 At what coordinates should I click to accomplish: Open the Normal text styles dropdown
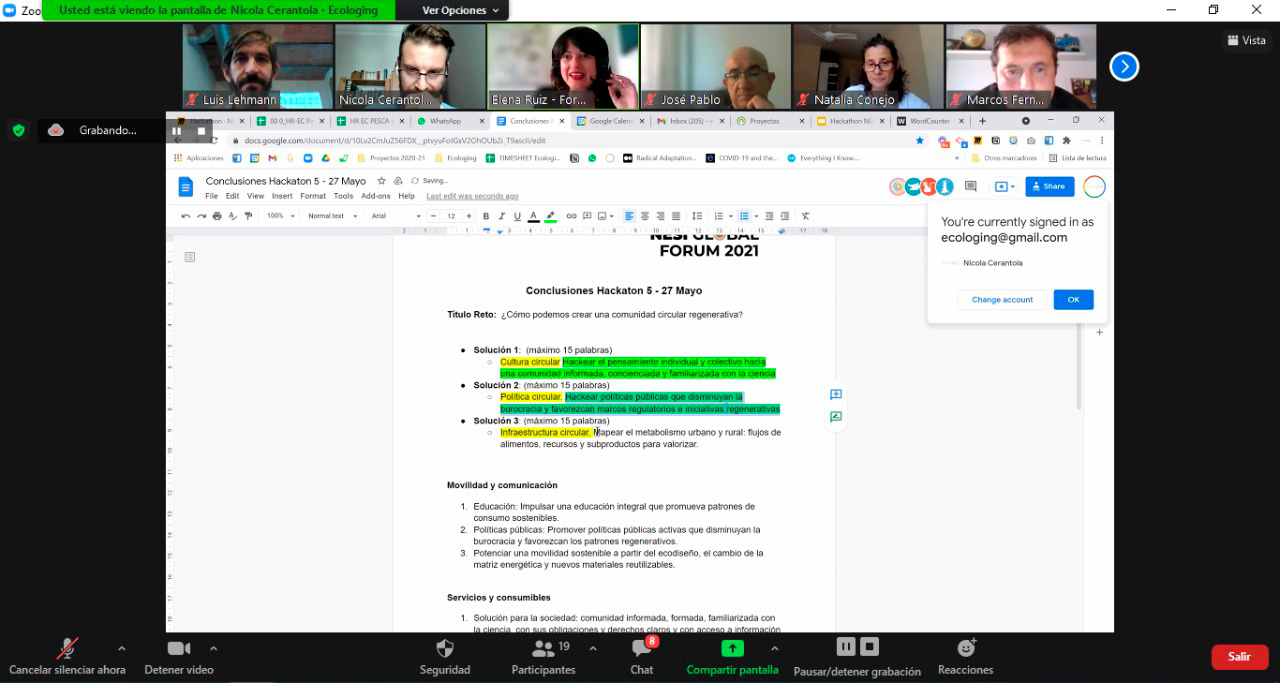pos(332,216)
